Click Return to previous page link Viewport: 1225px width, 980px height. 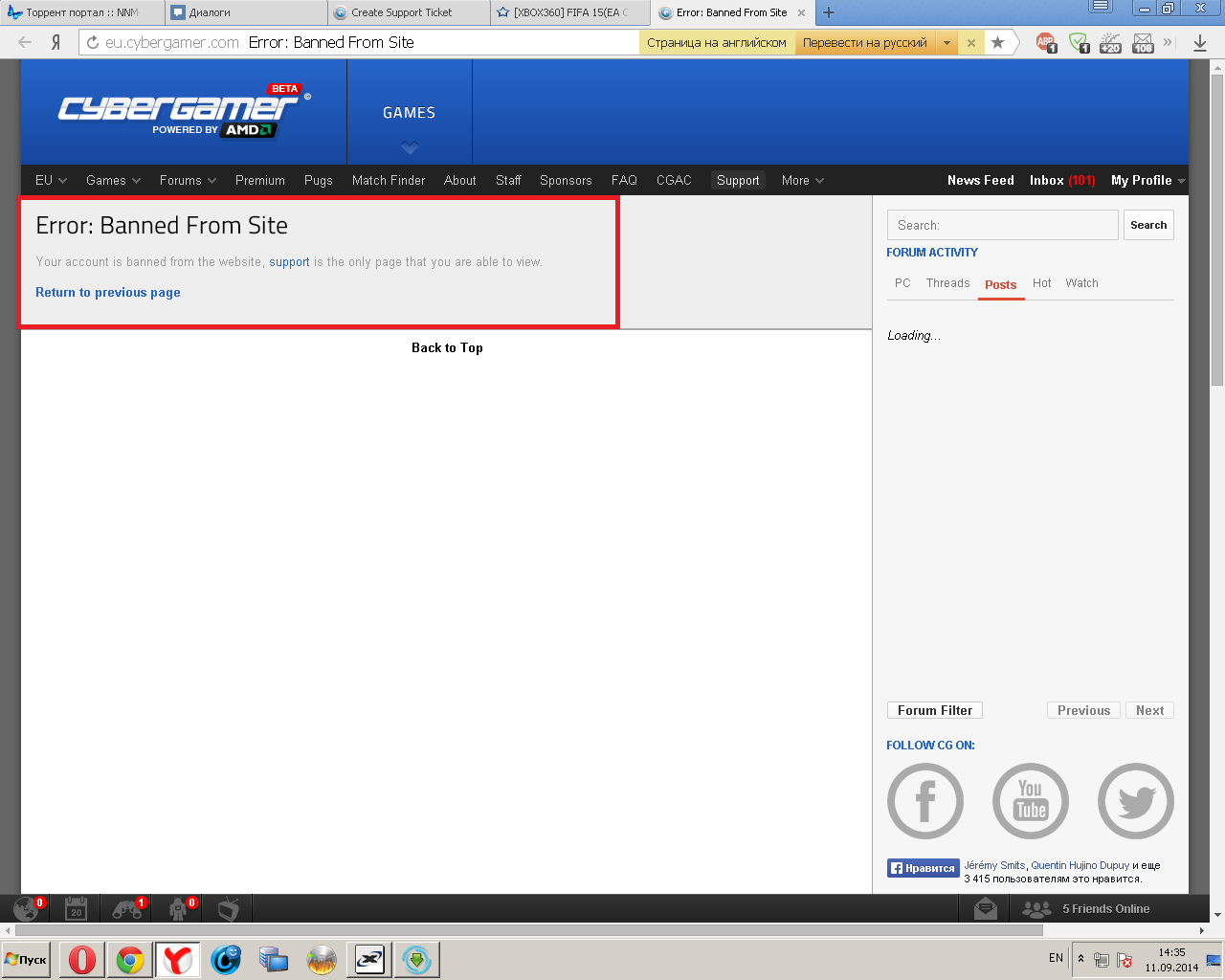108,293
